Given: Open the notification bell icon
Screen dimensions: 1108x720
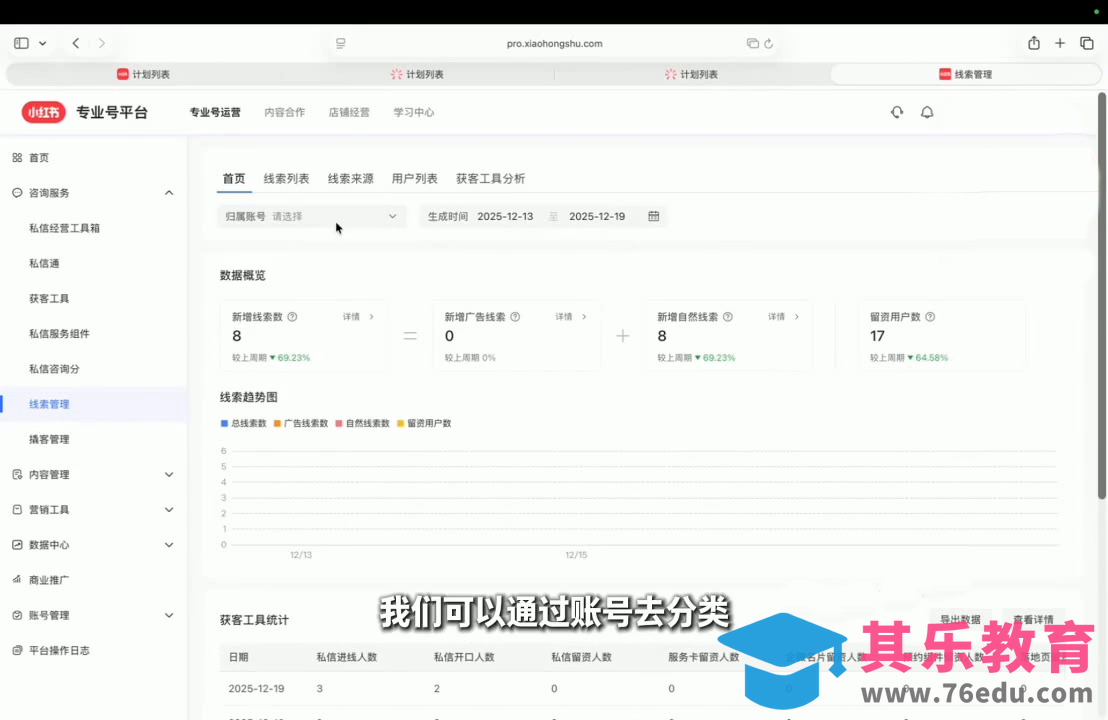Looking at the screenshot, I should (x=926, y=112).
